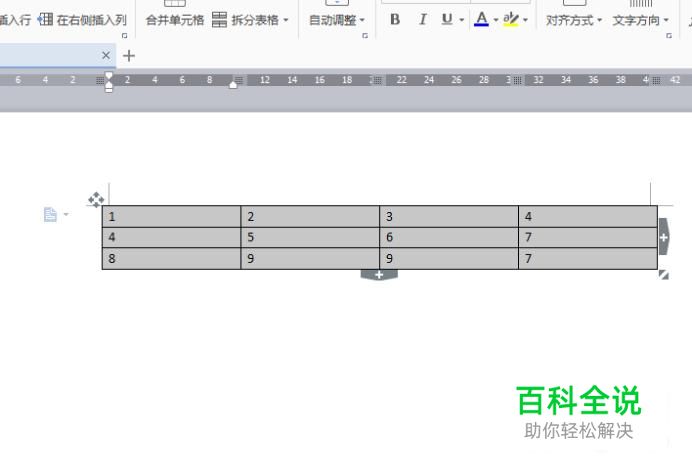Open underline style dropdown arrow
The height and width of the screenshot is (475, 692).
[462, 20]
